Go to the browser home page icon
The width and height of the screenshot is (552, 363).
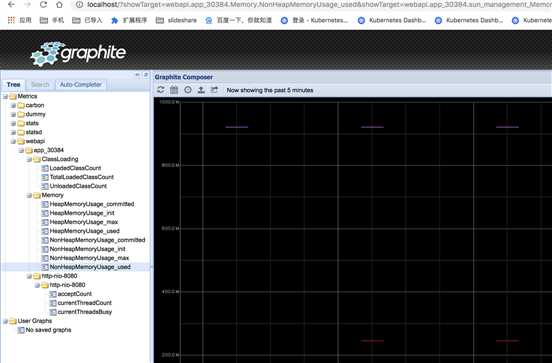click(59, 5)
